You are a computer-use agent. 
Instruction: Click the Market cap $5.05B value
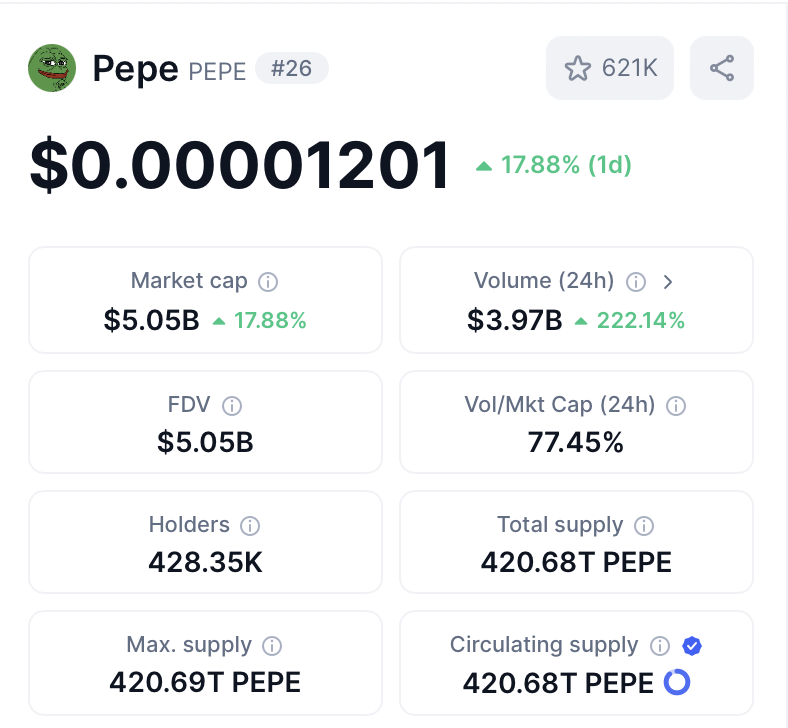point(151,321)
